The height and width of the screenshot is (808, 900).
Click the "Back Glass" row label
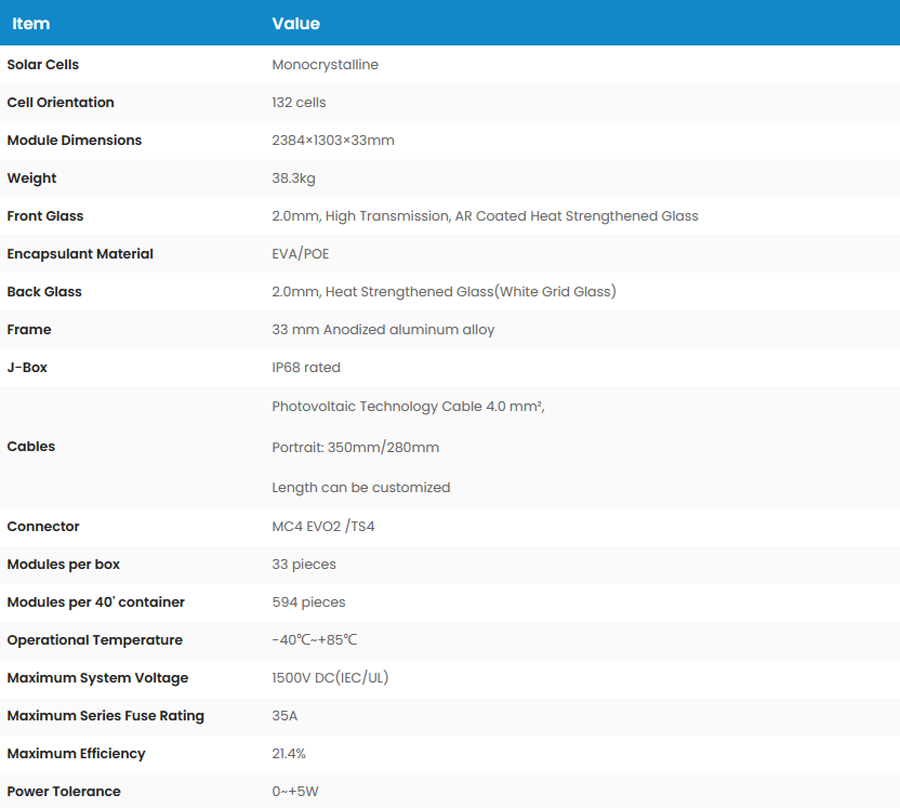pyautogui.click(x=44, y=292)
